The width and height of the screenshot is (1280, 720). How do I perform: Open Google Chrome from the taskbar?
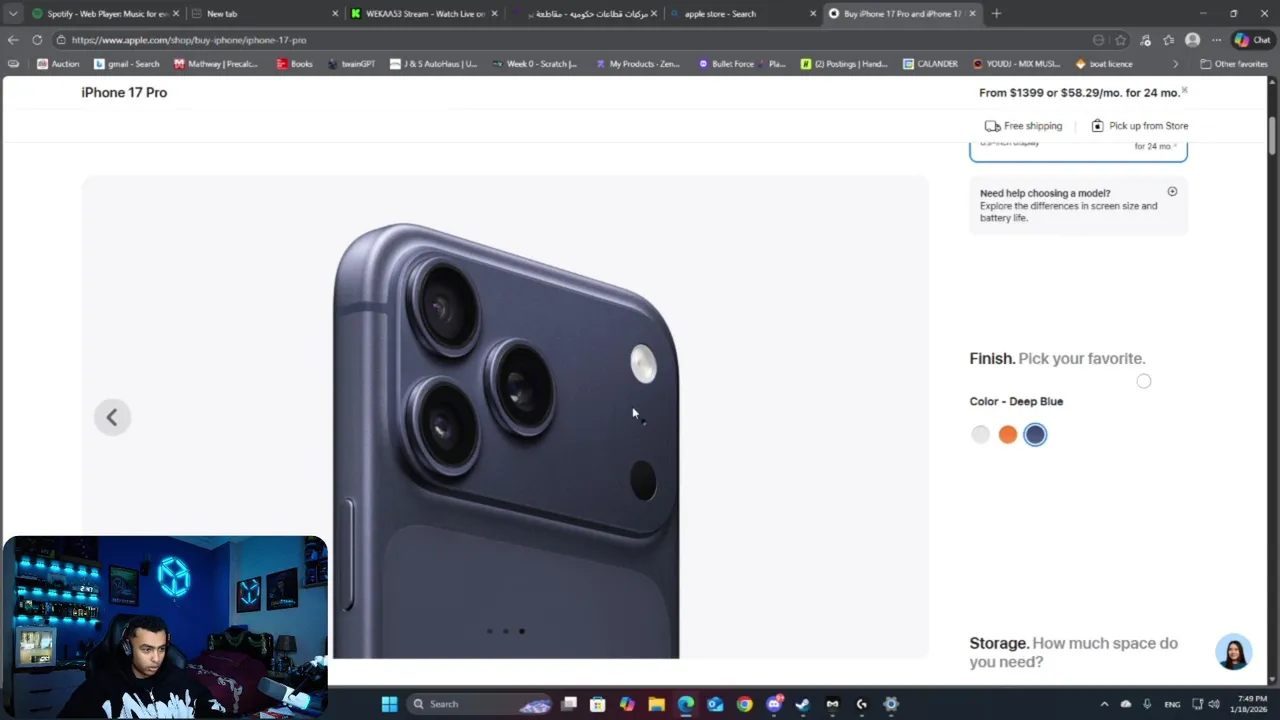click(x=744, y=704)
